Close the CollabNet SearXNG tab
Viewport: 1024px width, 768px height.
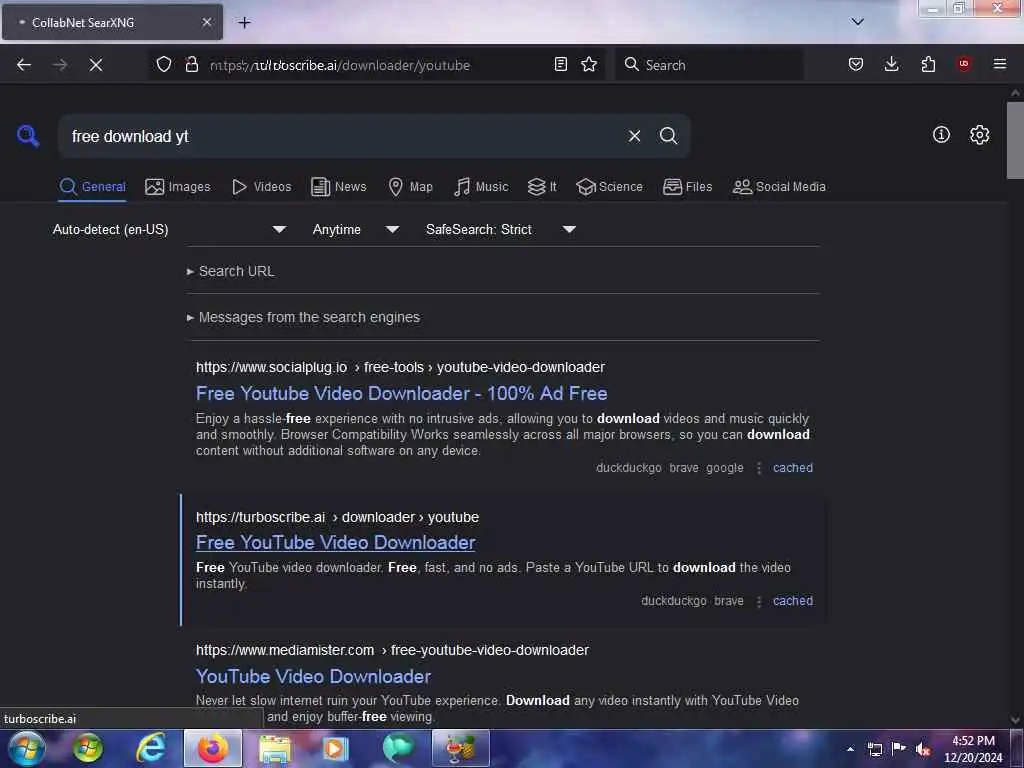point(206,22)
